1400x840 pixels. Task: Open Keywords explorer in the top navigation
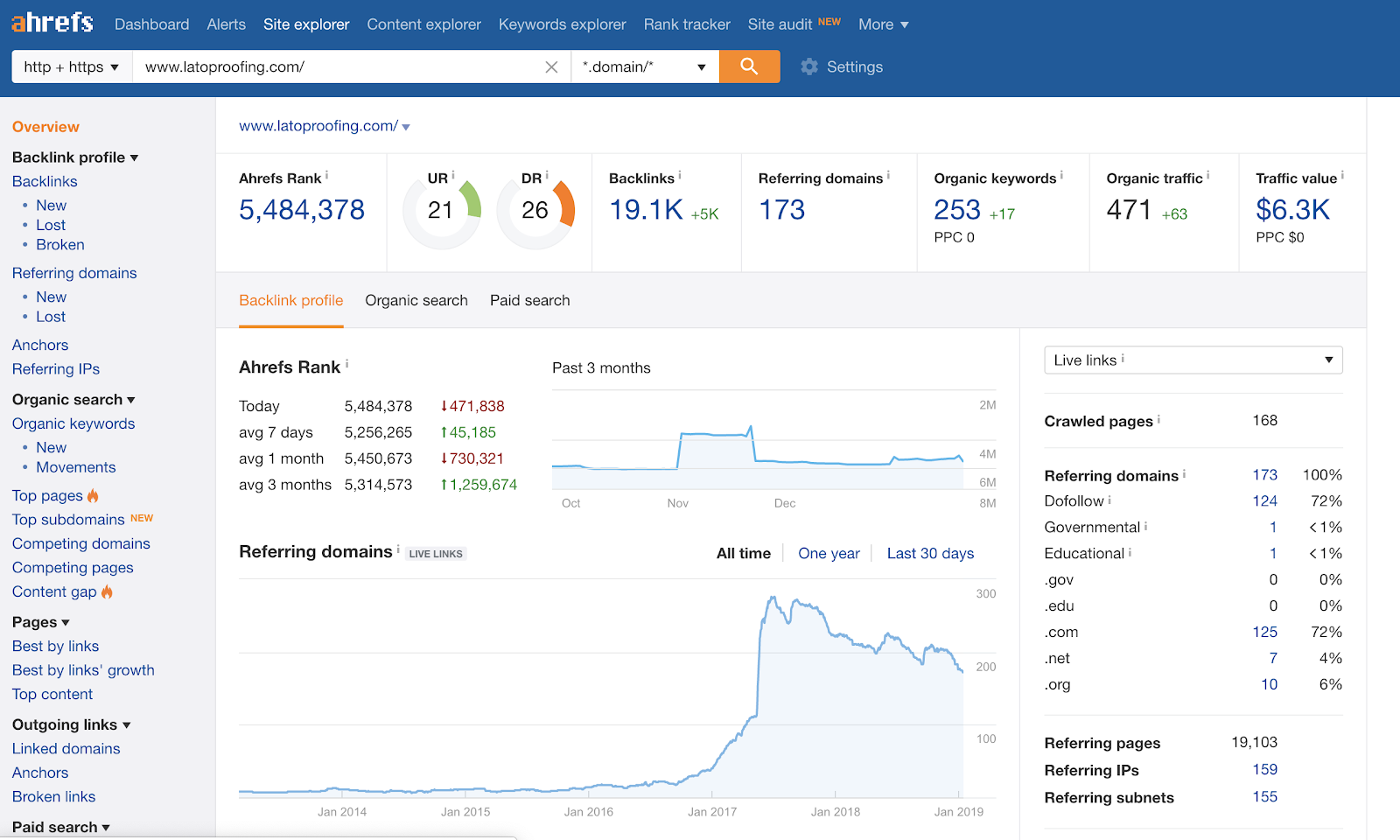[x=563, y=24]
